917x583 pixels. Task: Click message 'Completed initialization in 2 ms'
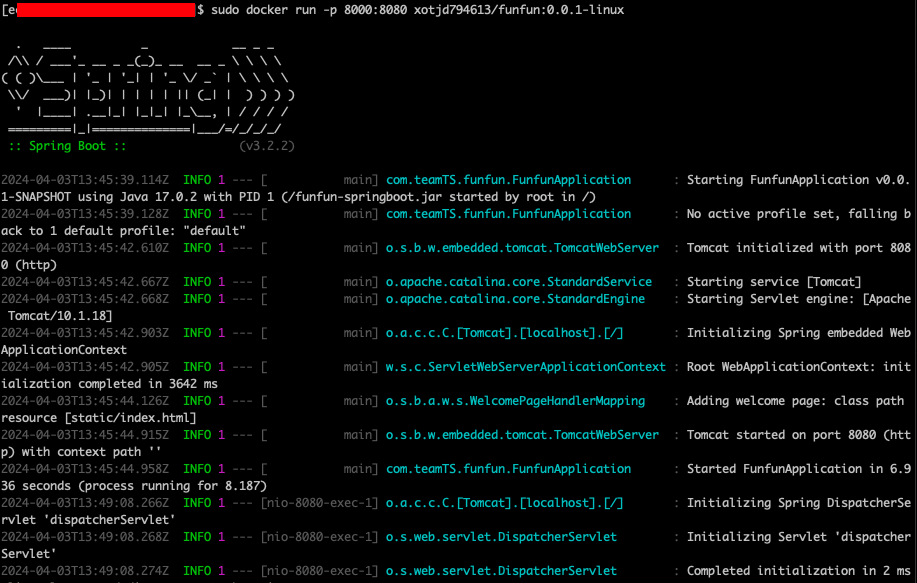click(799, 571)
